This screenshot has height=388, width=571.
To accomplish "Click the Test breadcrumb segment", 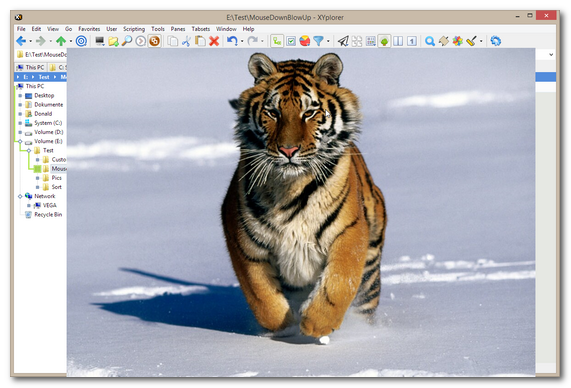I will 44,77.
